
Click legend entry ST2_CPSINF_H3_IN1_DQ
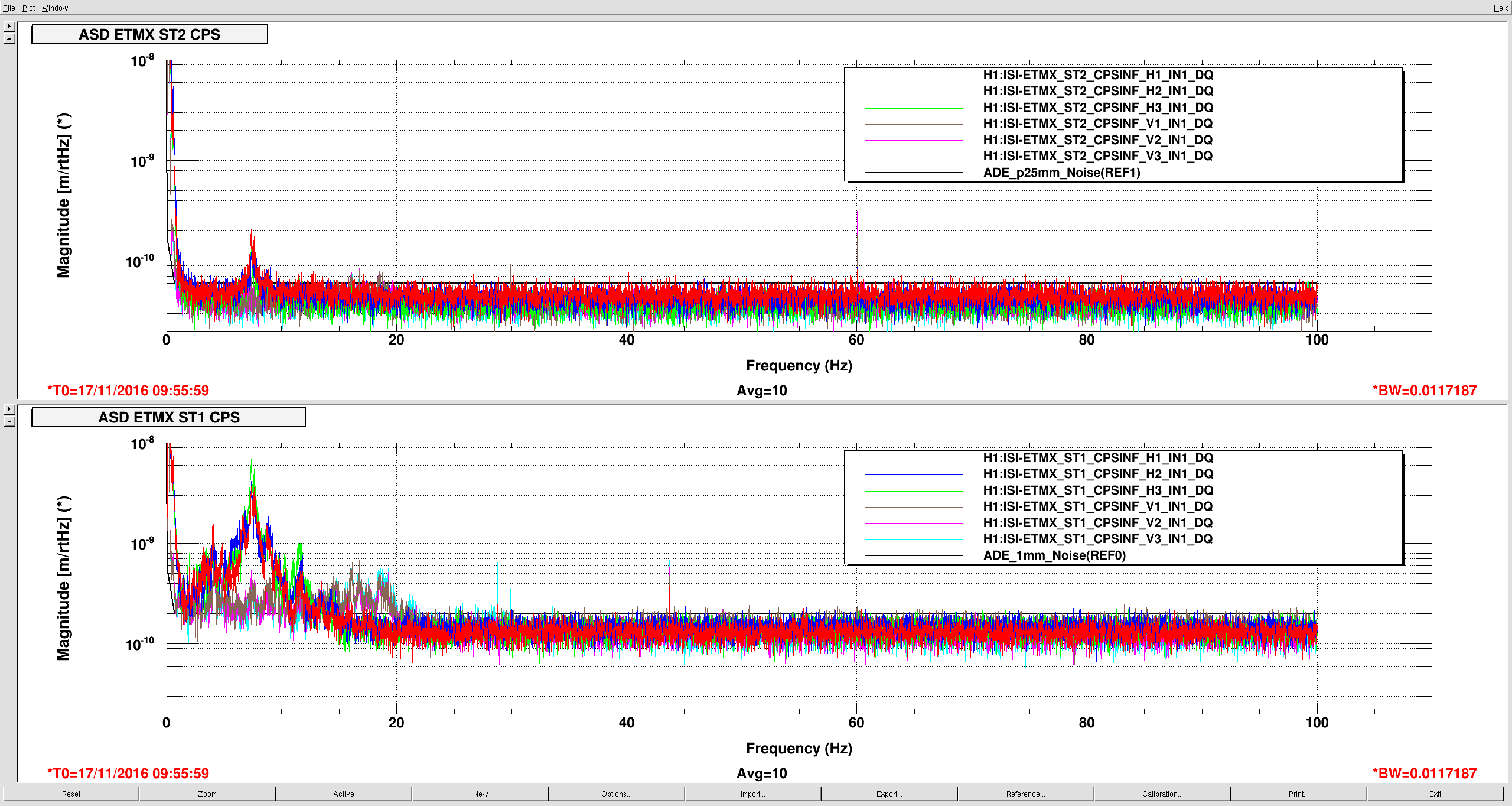1098,108
